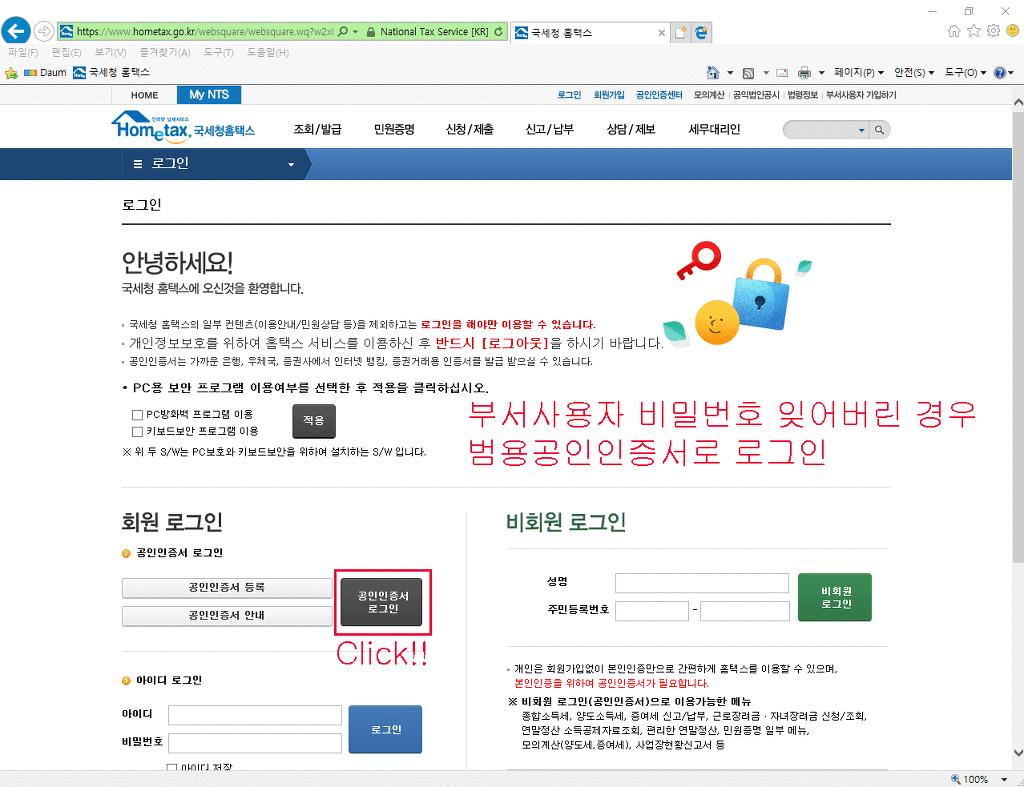Open the address bar dropdown arrow
Viewport: 1024px width, 787px height.
(355, 31)
